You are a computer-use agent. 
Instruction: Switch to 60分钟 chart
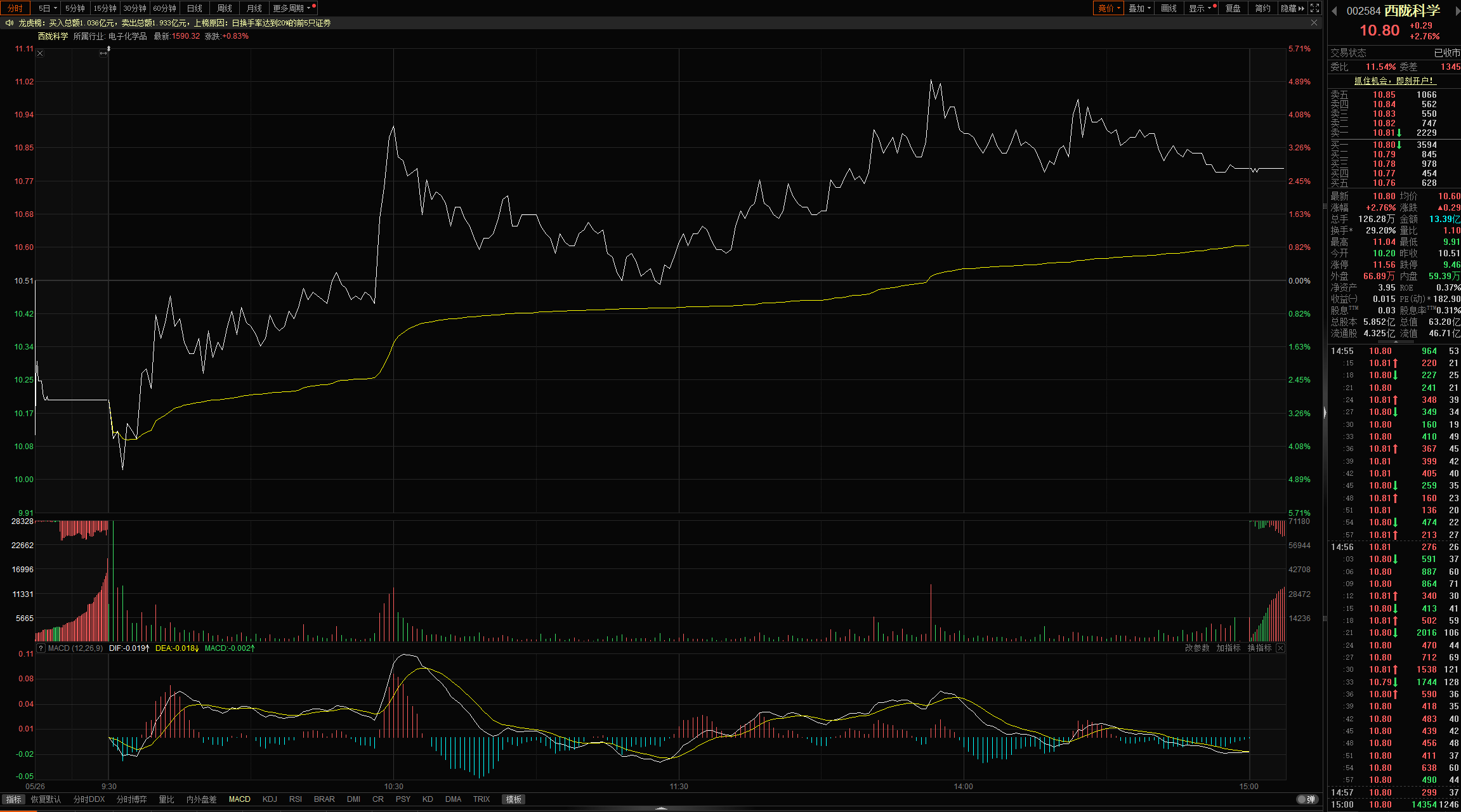[164, 8]
